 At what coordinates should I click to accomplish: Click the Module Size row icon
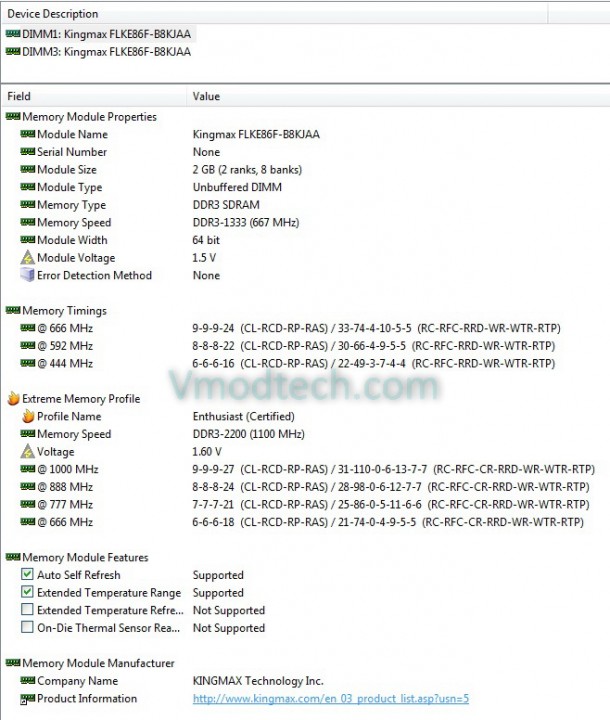click(28, 169)
